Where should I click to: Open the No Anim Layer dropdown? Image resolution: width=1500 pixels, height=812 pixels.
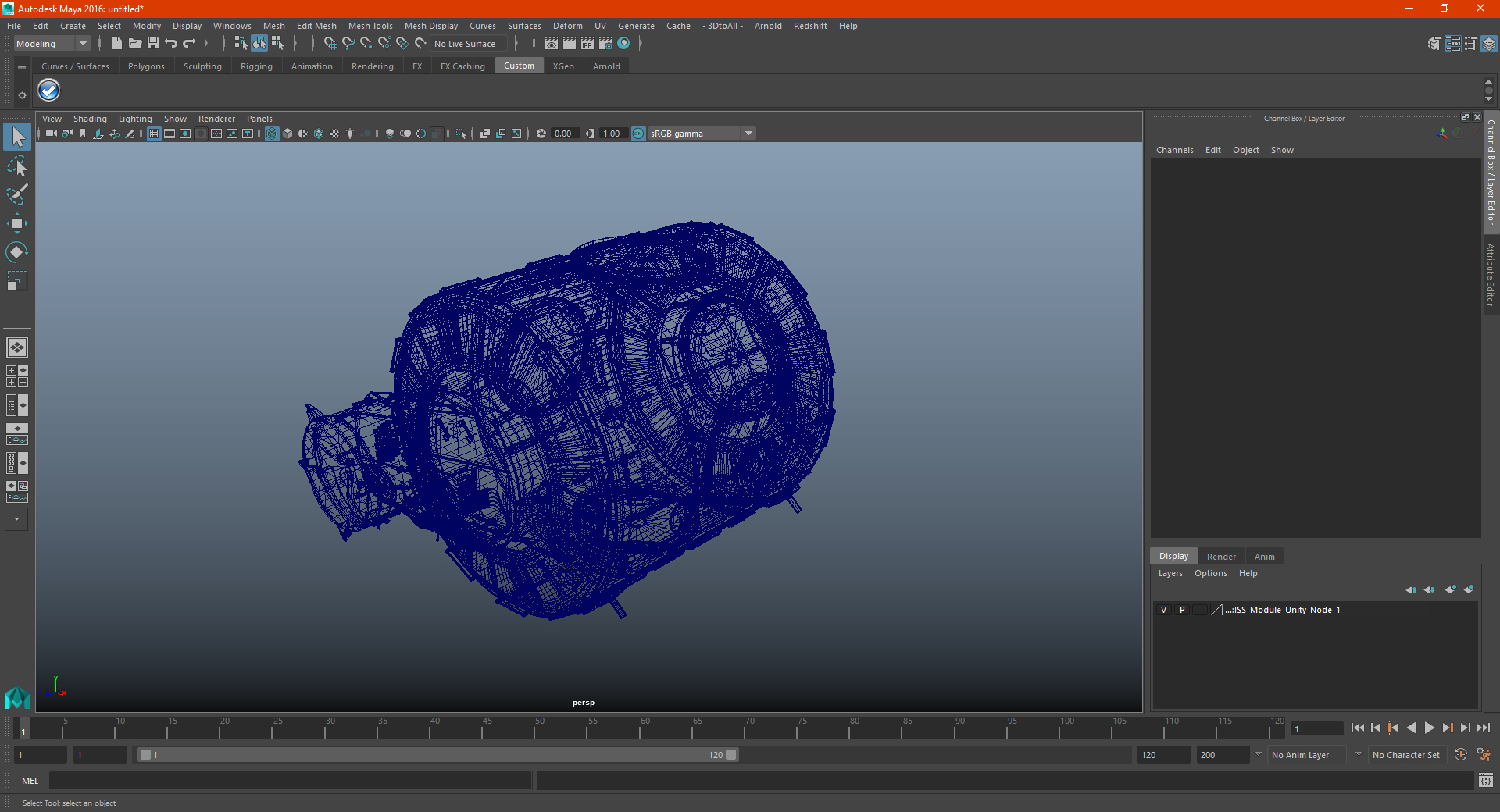point(1358,755)
